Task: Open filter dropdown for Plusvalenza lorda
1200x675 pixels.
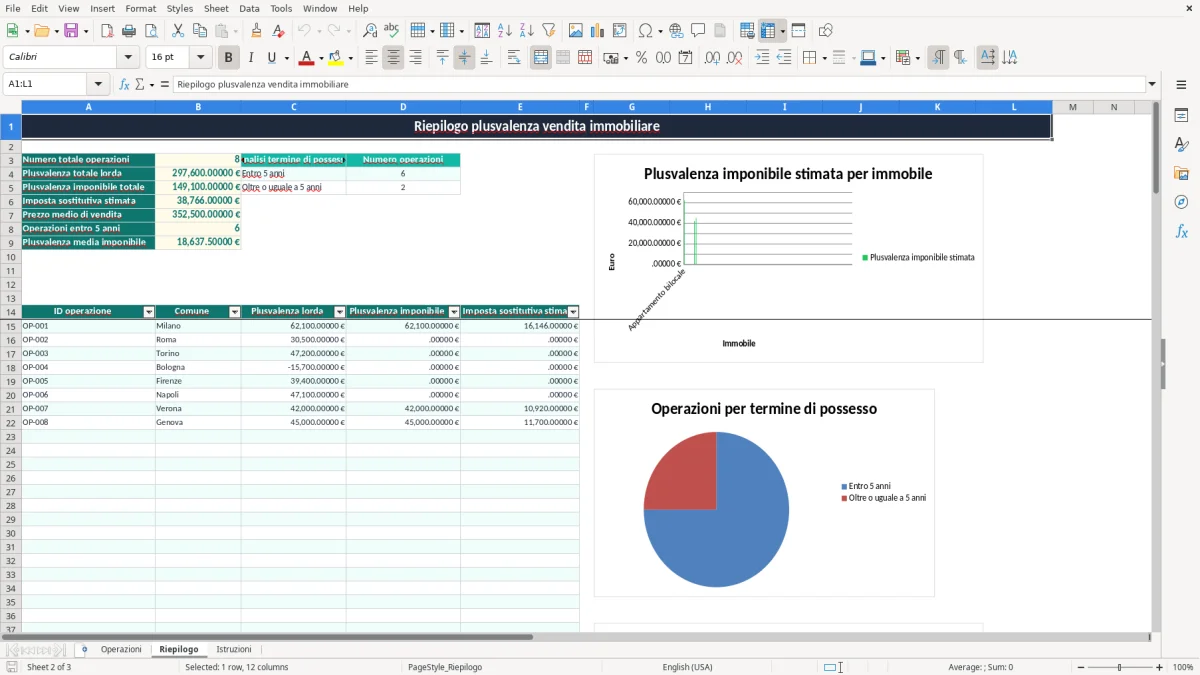Action: pos(340,312)
